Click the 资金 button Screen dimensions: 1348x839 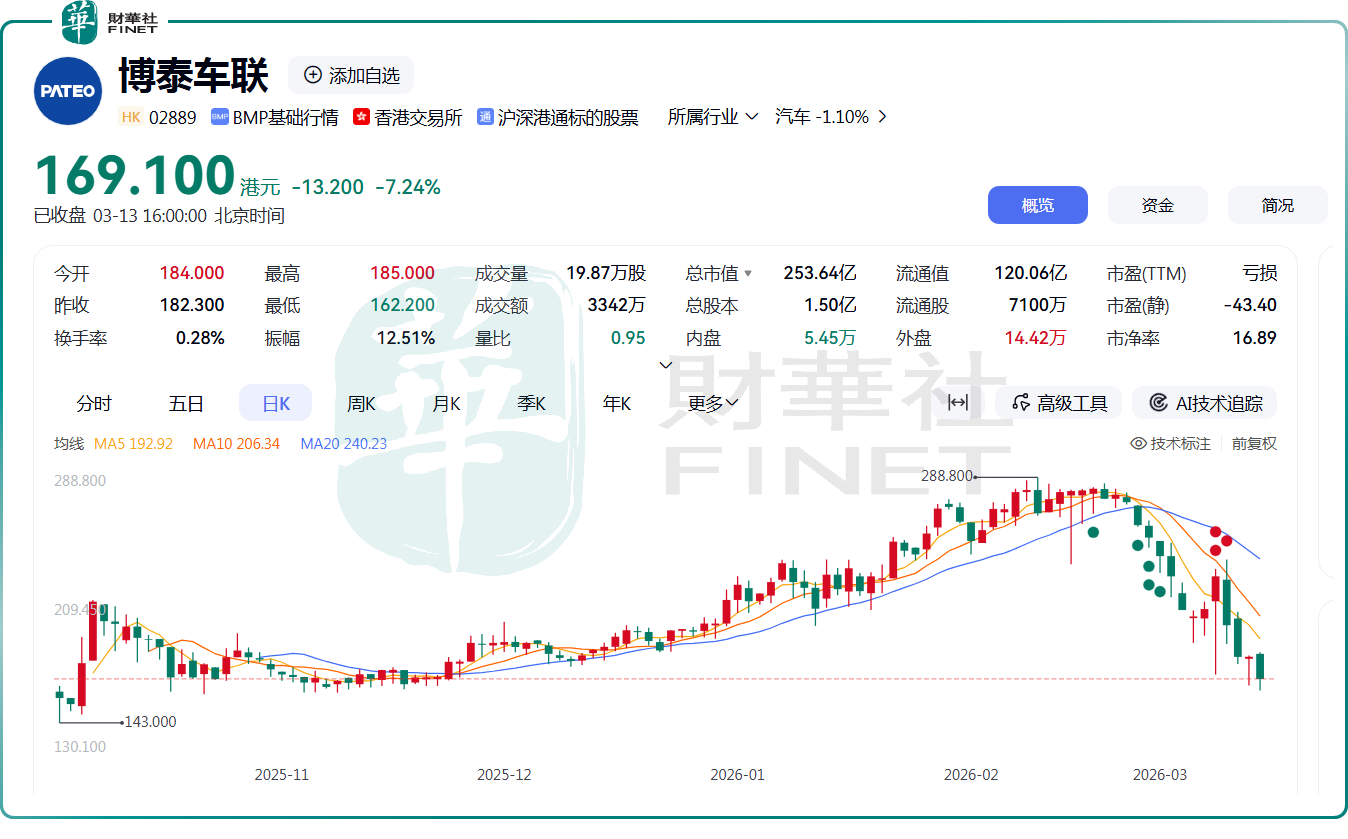point(1157,205)
